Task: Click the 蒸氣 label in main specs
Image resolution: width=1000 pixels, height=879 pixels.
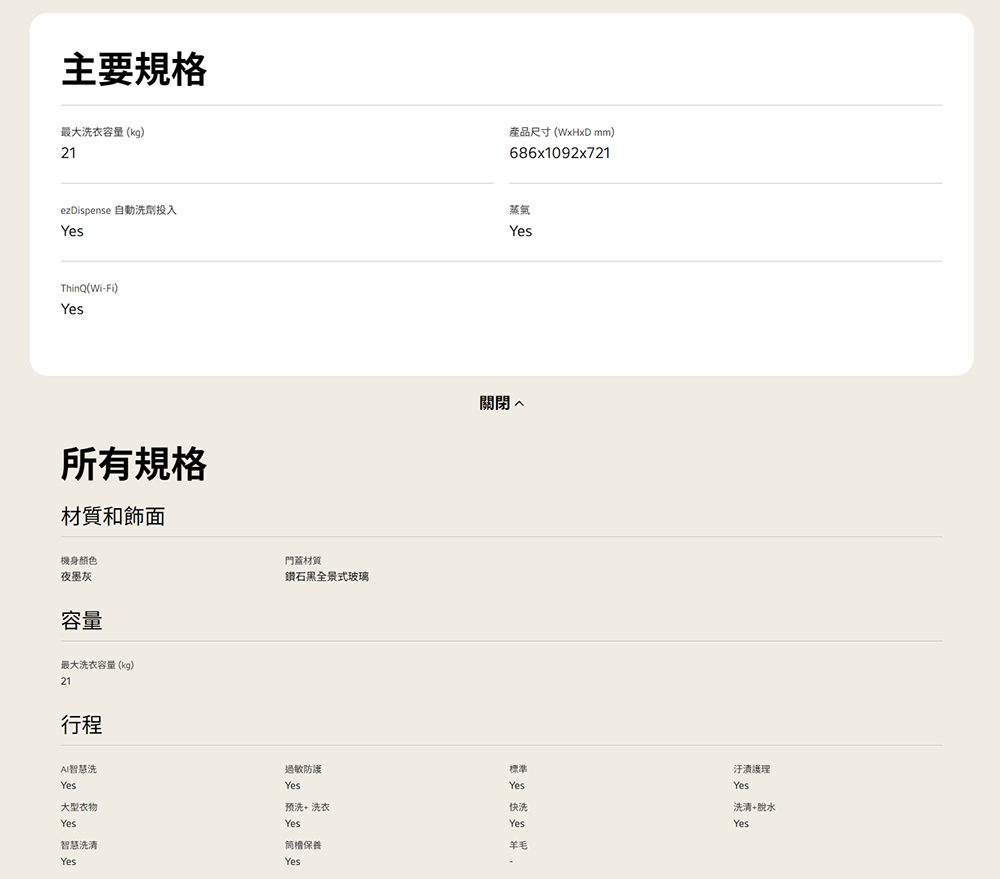Action: tap(519, 210)
